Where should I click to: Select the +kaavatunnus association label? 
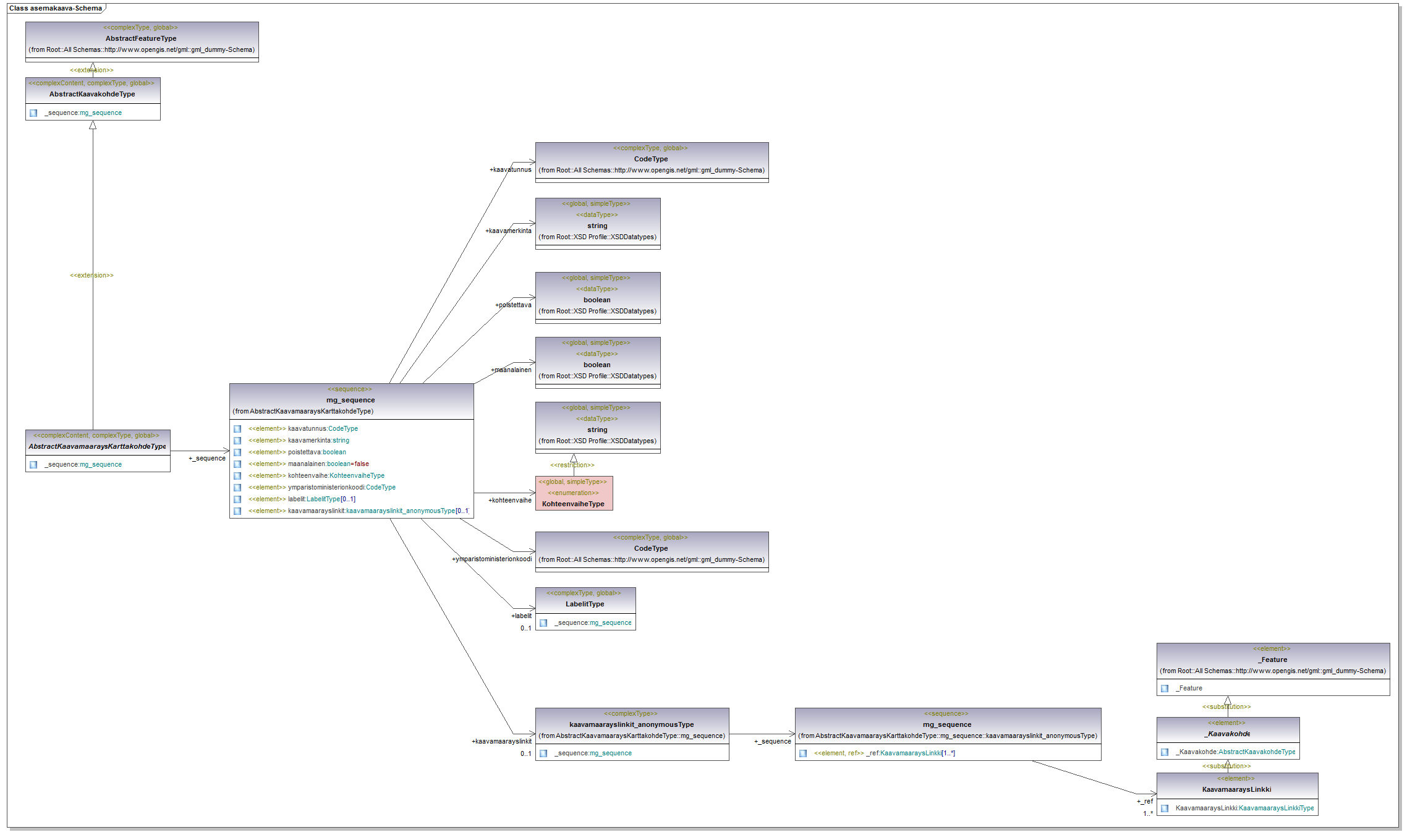pos(511,169)
